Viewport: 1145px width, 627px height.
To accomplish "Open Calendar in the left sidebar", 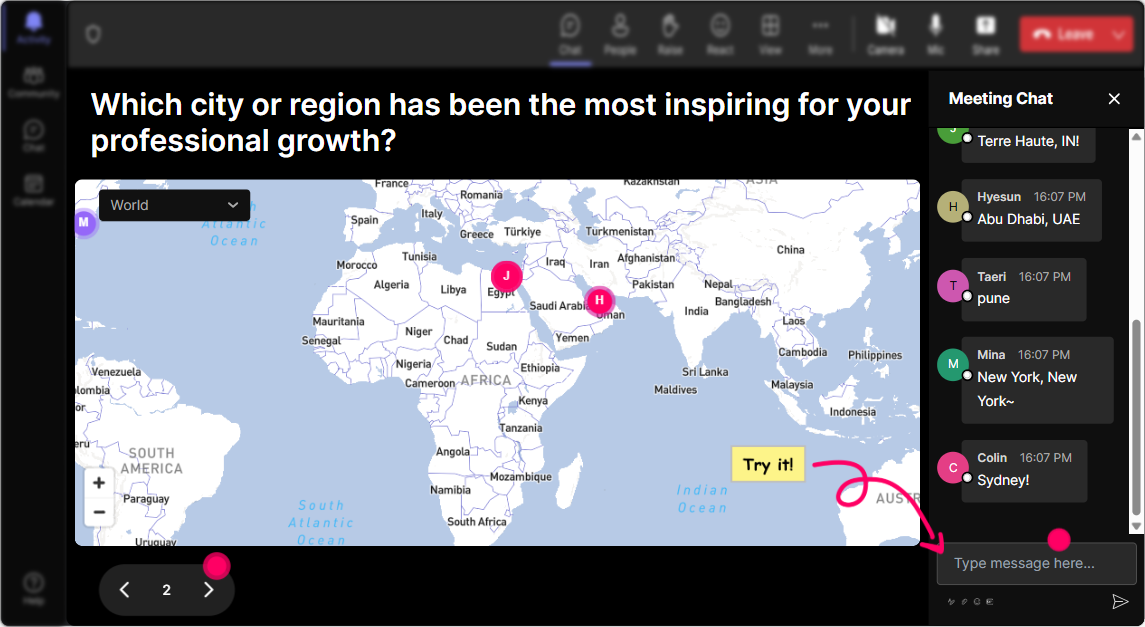I will (x=34, y=190).
